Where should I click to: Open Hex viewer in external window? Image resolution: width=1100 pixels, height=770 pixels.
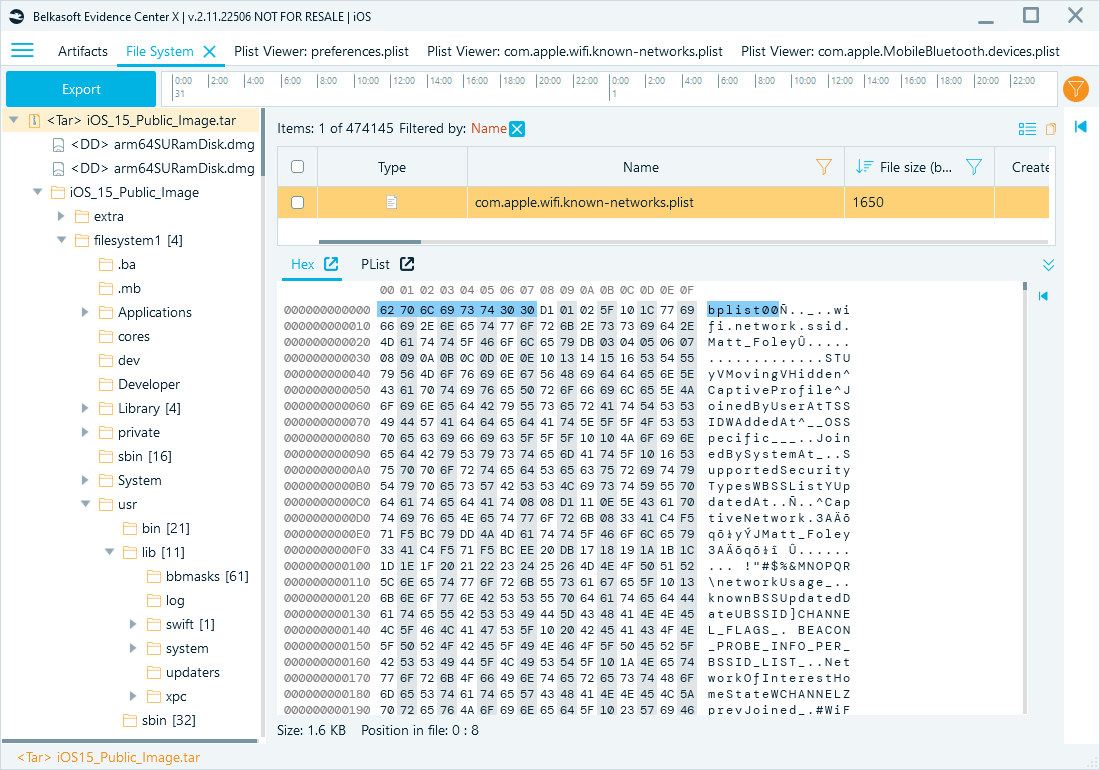click(331, 264)
